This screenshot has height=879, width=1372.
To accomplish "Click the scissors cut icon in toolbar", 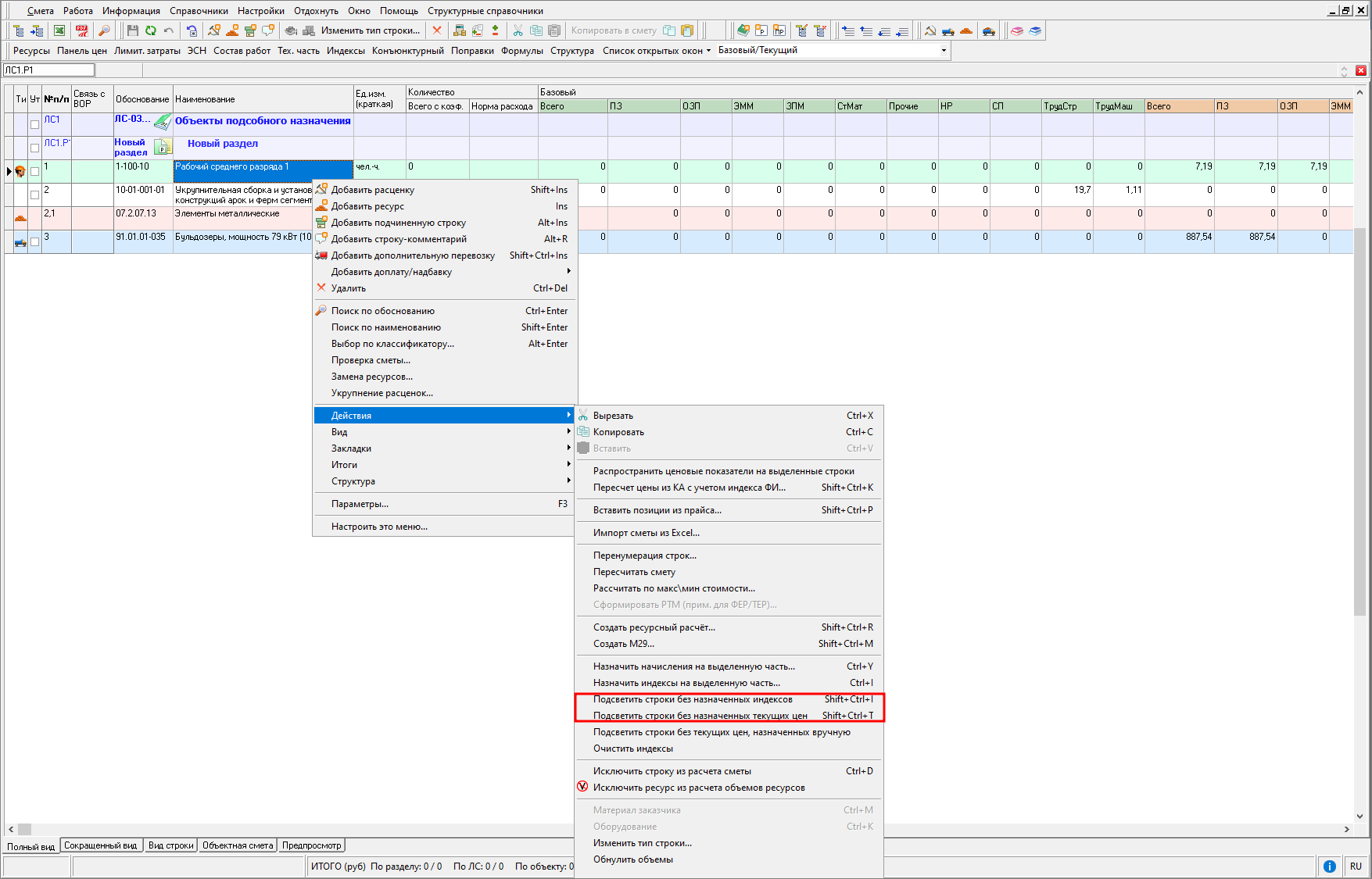I will tap(518, 30).
